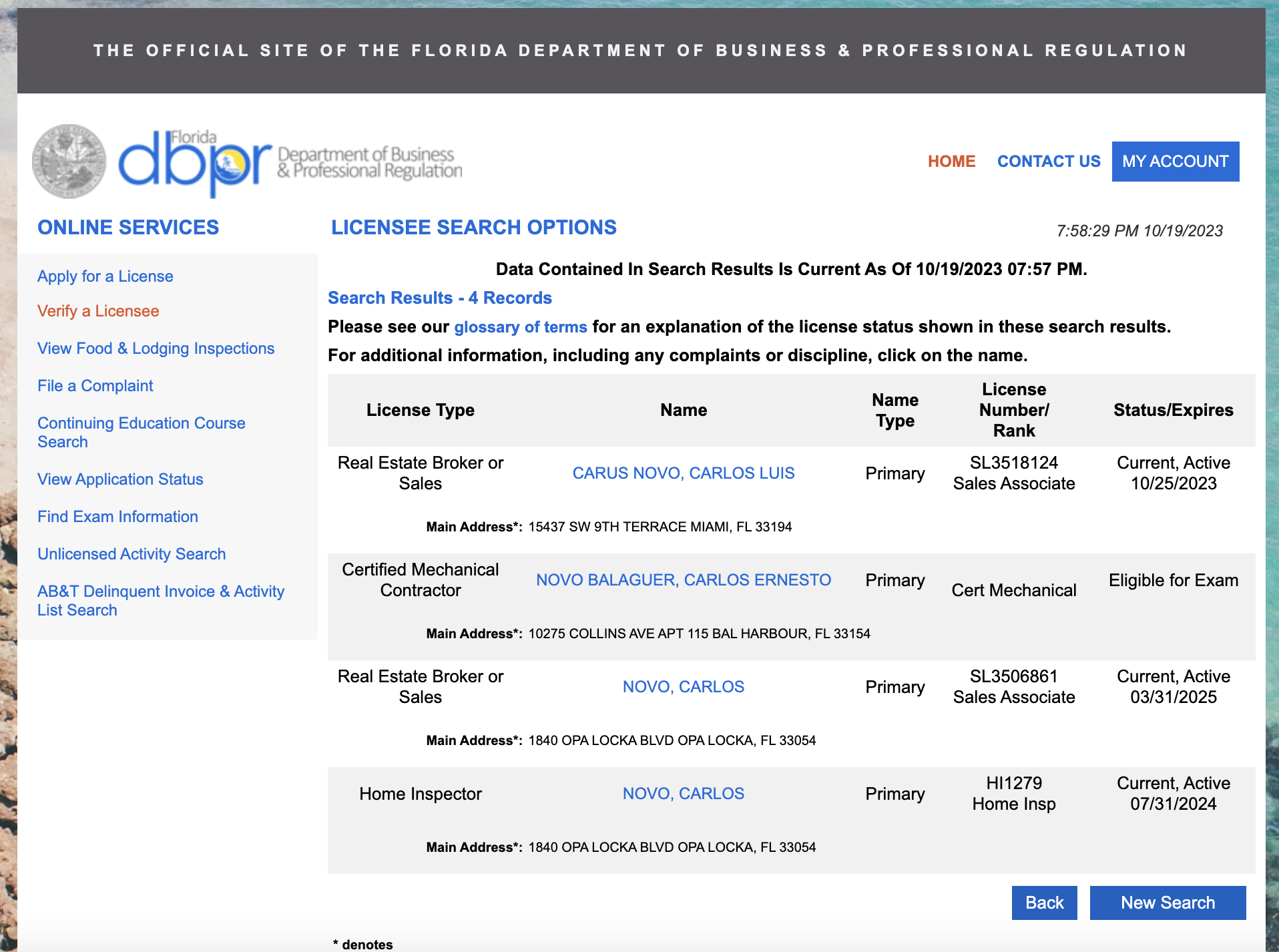Viewport: 1279px width, 952px height.
Task: Go to File a Complaint
Action: click(95, 386)
